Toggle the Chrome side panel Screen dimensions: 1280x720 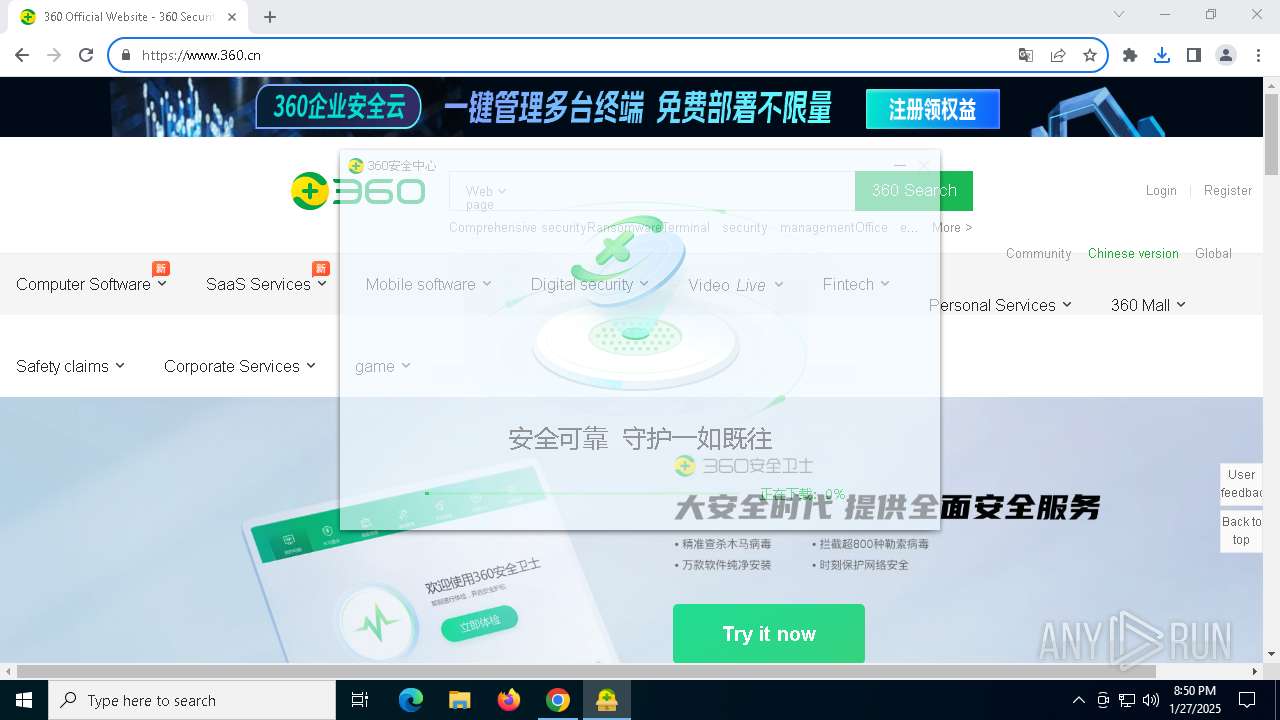[1194, 55]
